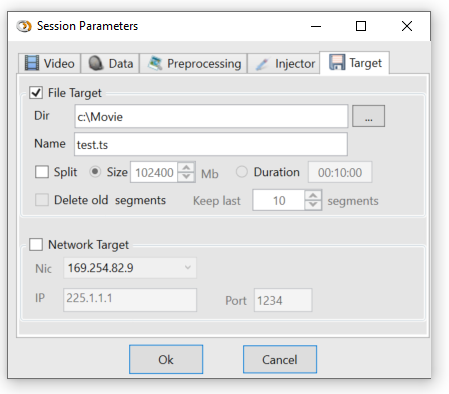The image size is (449, 394).
Task: Switch to the Preprocessing tab
Action: [x=194, y=63]
